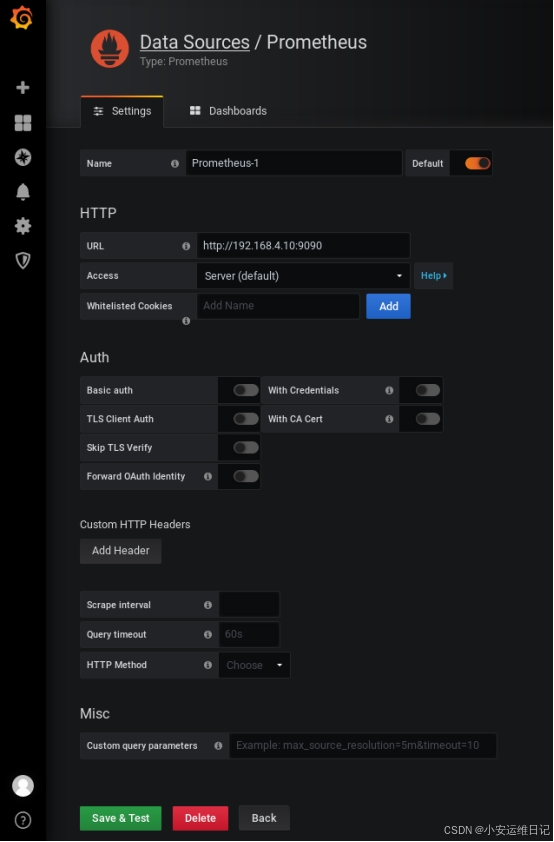Click the Prometheus flame logo
The height and width of the screenshot is (842, 554).
[x=110, y=49]
